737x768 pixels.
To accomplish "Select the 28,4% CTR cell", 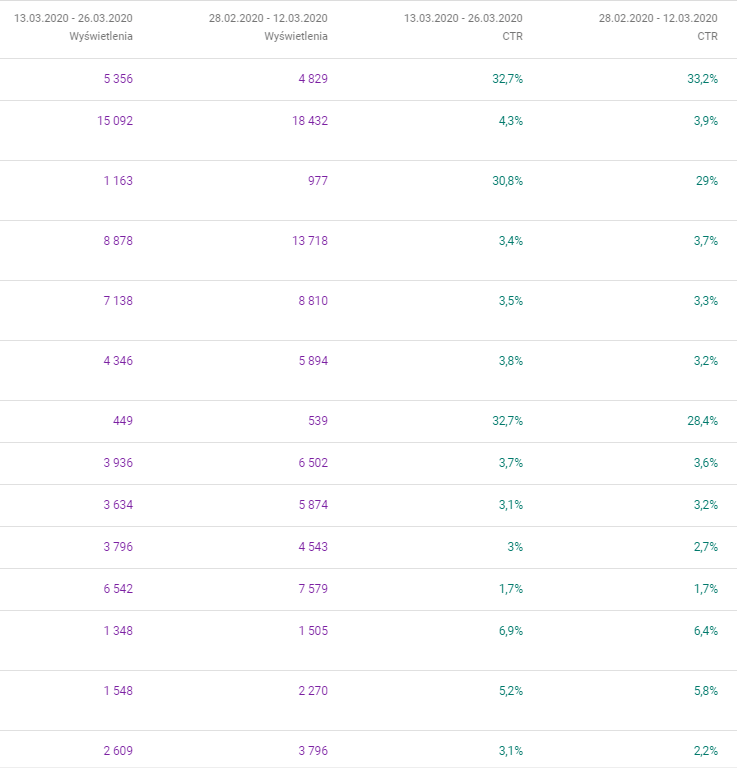I will (x=703, y=421).
